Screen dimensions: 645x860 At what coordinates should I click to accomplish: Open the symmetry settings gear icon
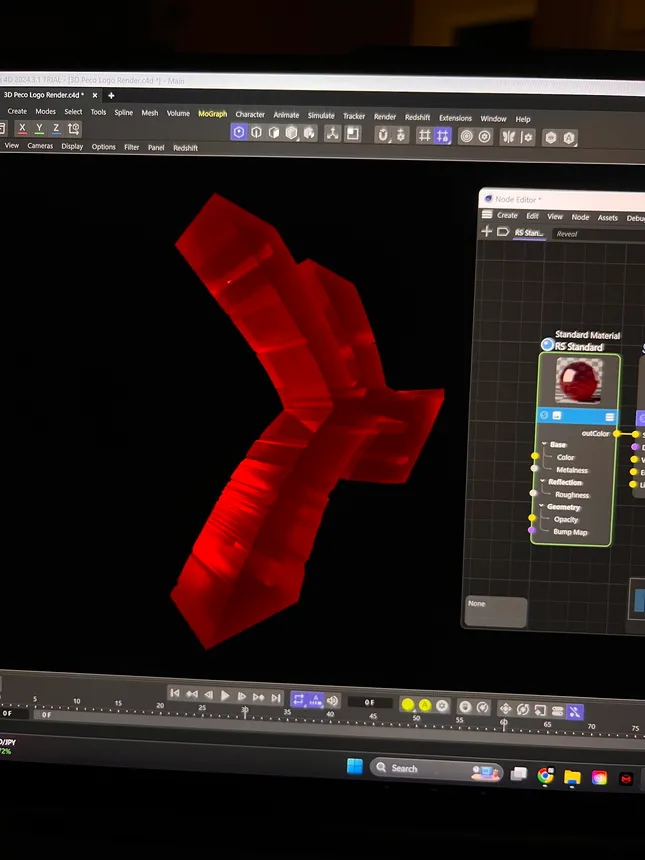click(527, 138)
